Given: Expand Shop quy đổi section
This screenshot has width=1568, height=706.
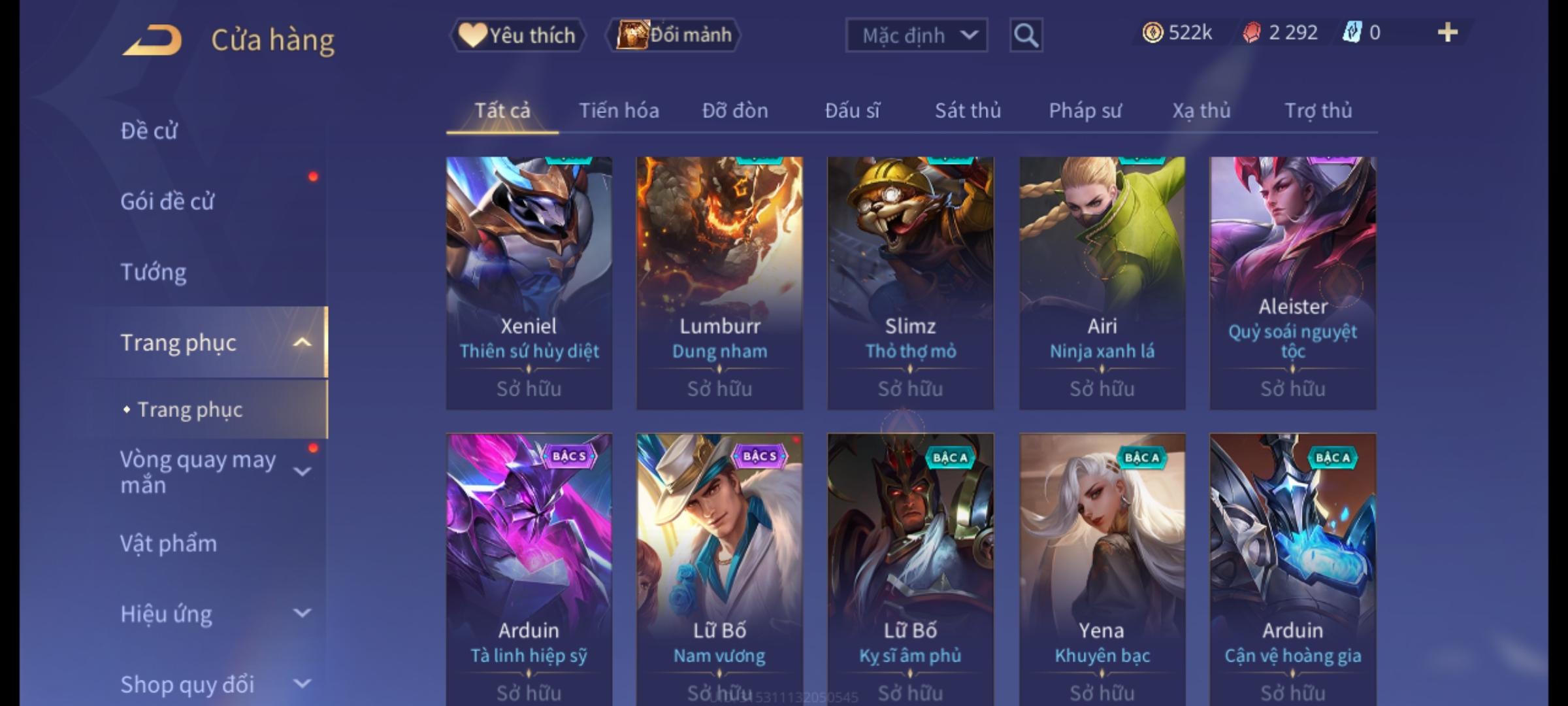Looking at the screenshot, I should click(x=302, y=684).
